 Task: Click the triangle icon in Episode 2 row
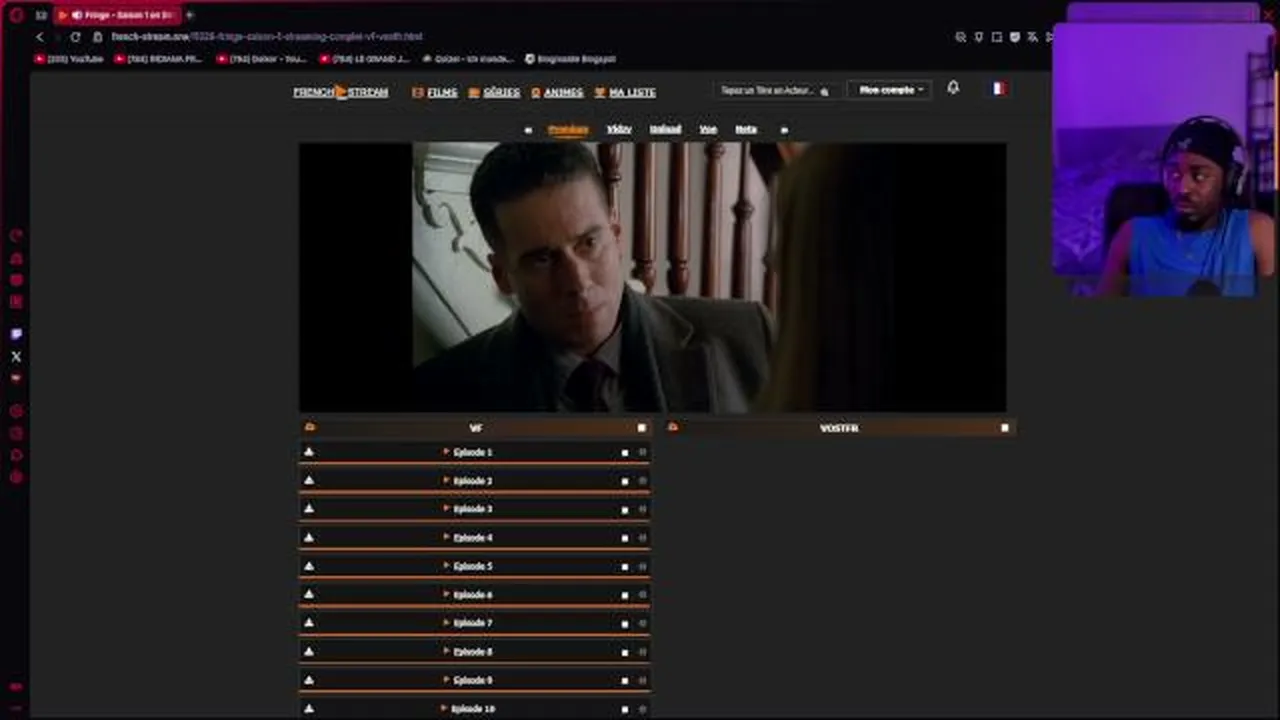tap(309, 480)
